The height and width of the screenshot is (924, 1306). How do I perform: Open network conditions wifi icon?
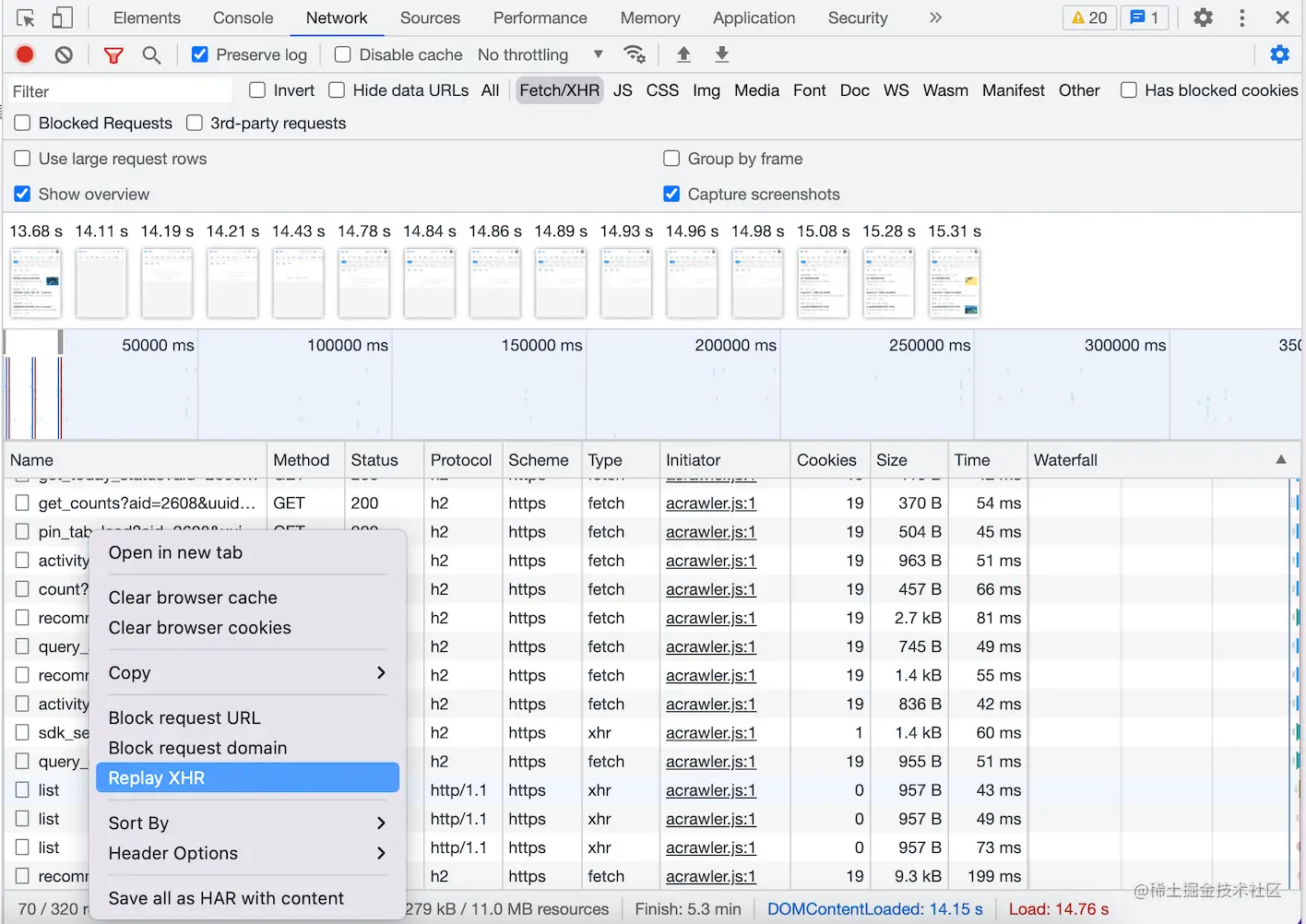click(635, 55)
